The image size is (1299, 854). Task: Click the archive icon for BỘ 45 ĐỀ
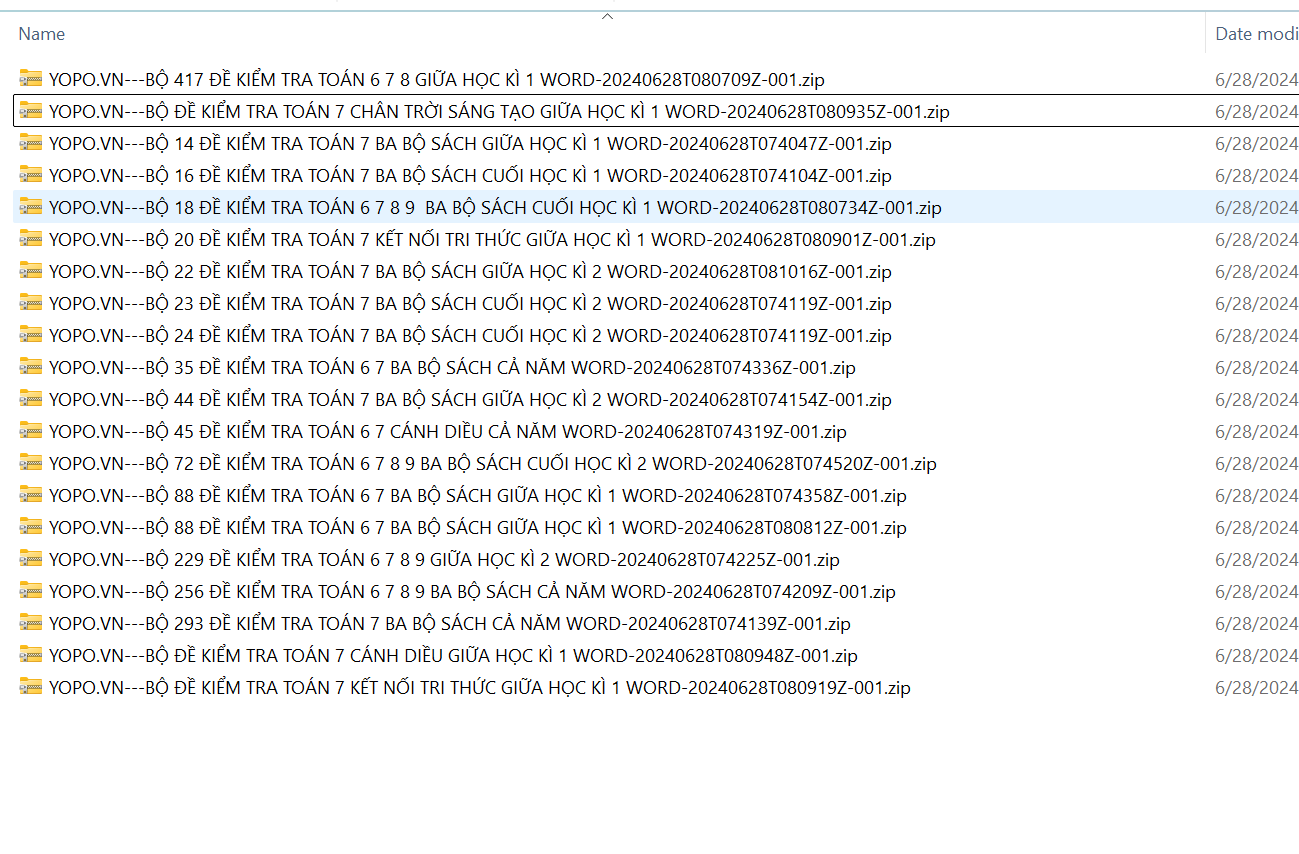(x=31, y=431)
